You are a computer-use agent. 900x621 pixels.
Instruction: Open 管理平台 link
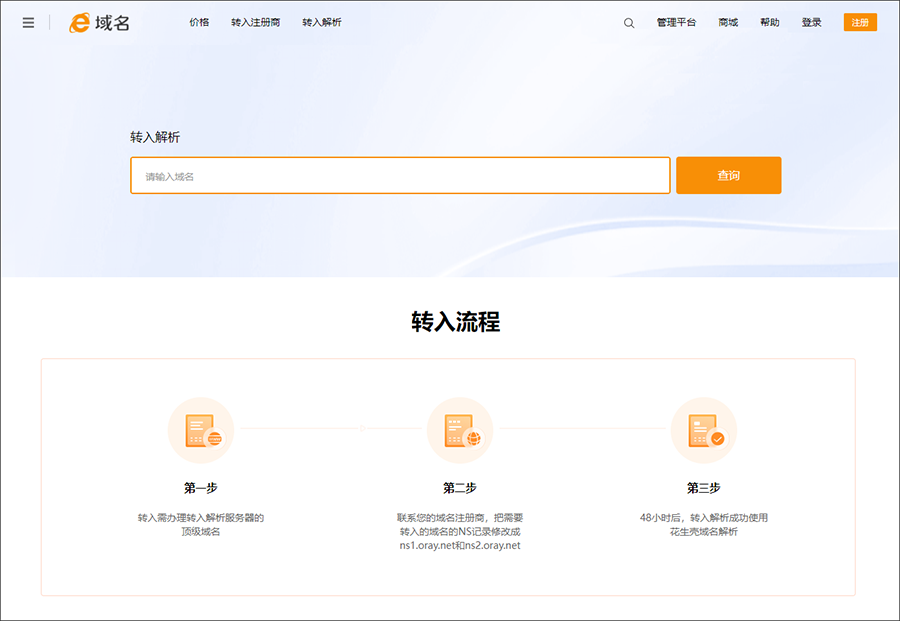click(676, 22)
